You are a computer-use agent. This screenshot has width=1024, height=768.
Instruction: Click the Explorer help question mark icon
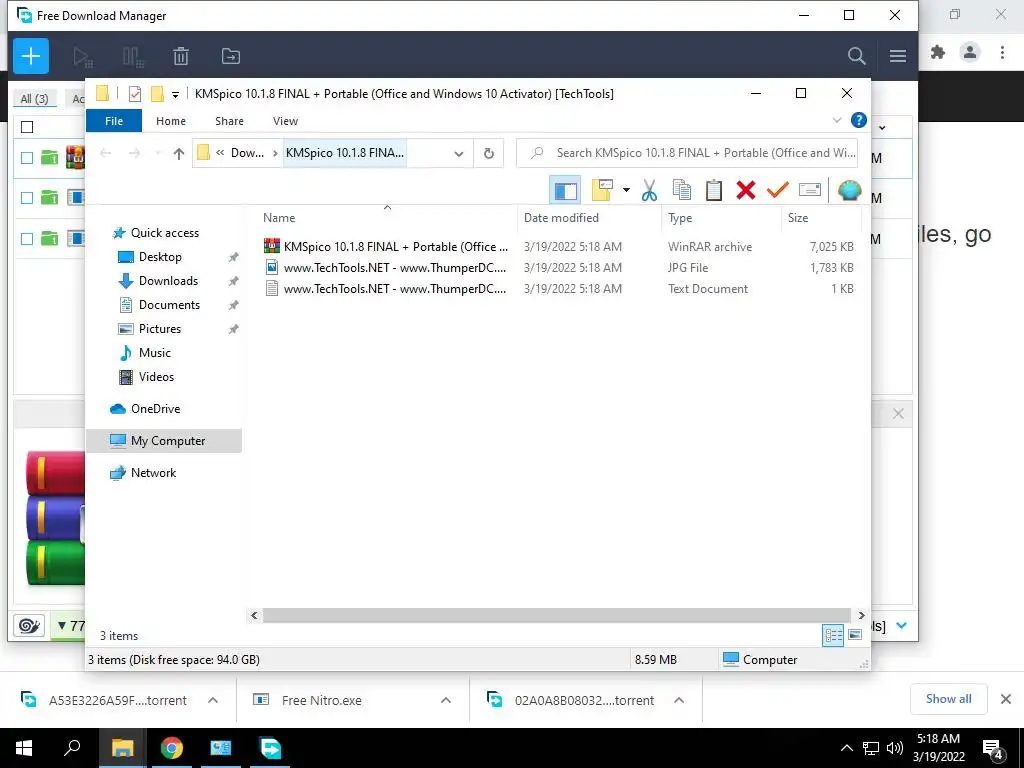pyautogui.click(x=859, y=120)
